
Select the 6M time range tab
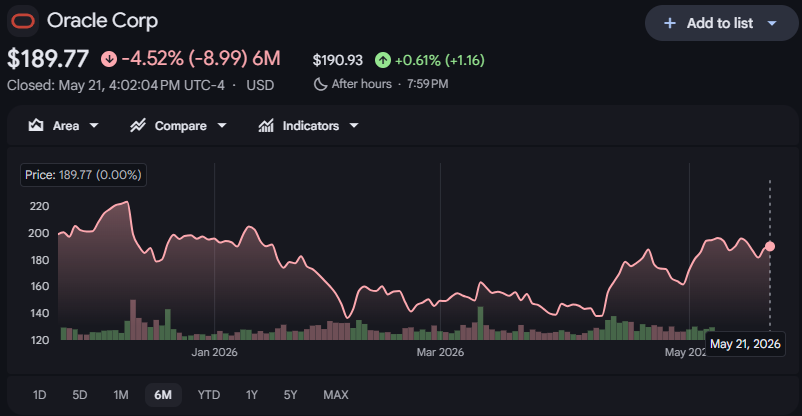pos(163,395)
